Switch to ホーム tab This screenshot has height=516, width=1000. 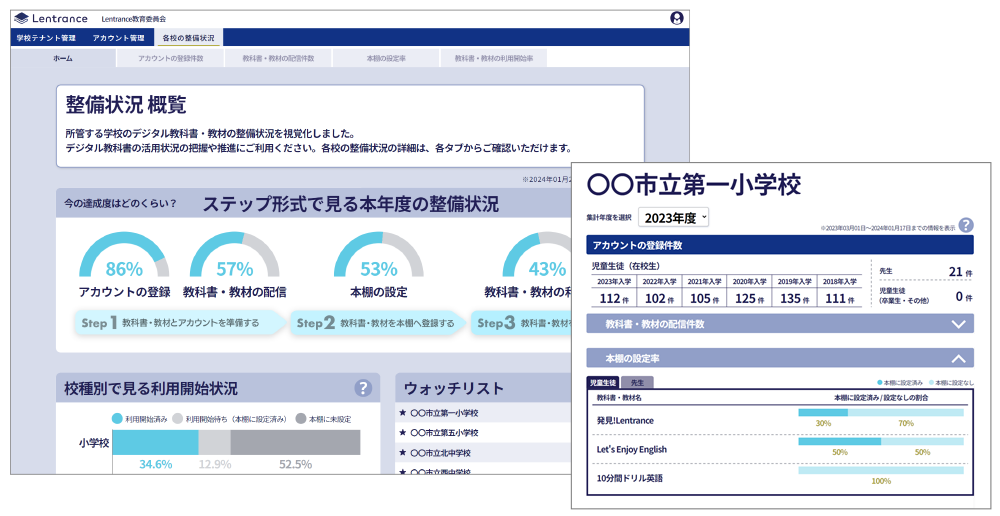[62, 58]
